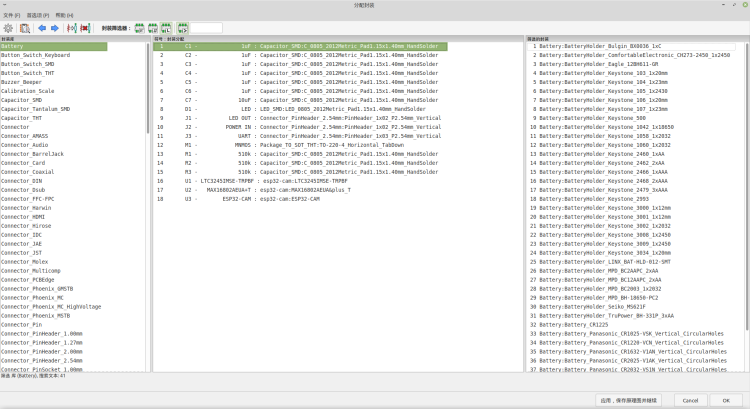
Task: Select the Capacitor_Tantalum_SMD library
Action: [35, 109]
